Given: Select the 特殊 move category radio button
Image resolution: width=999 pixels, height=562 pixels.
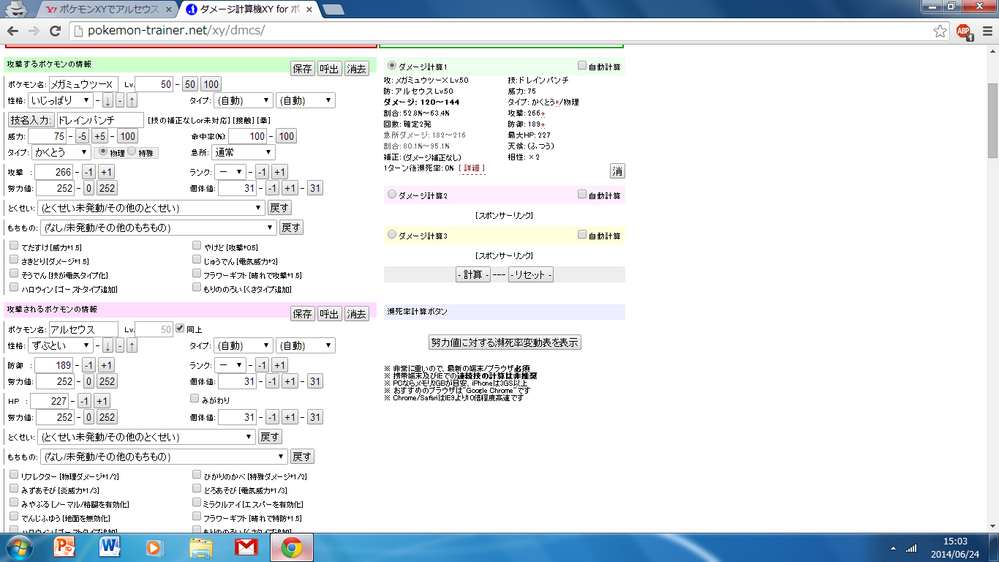Looking at the screenshot, I should click(131, 153).
